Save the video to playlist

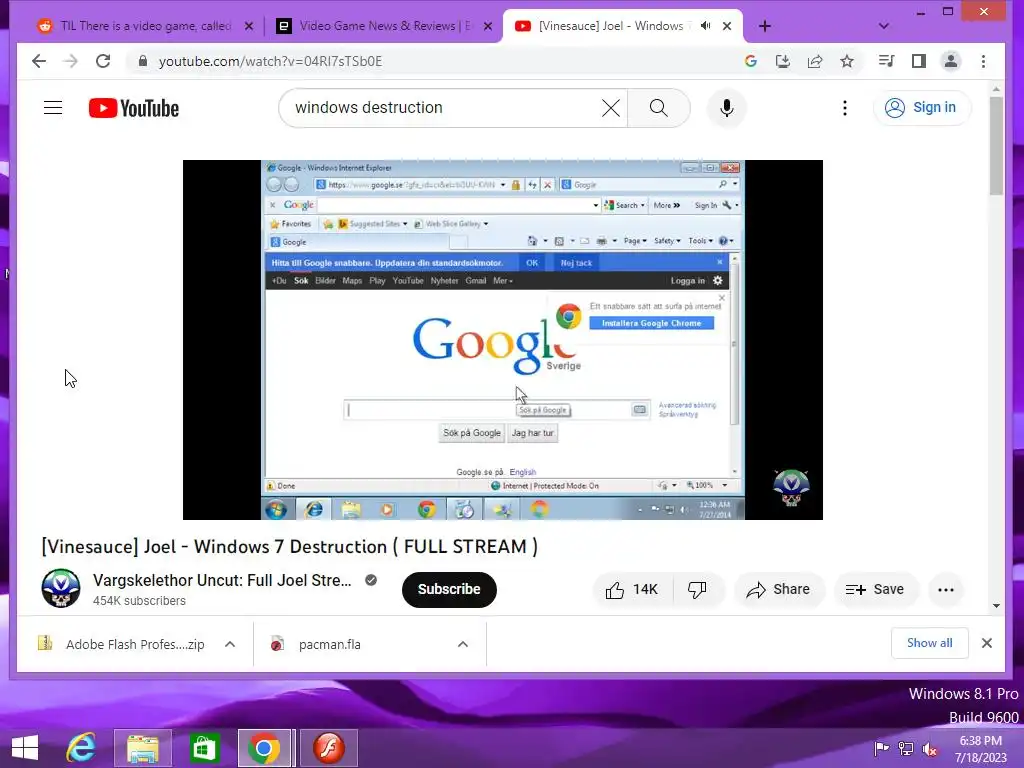click(x=875, y=590)
